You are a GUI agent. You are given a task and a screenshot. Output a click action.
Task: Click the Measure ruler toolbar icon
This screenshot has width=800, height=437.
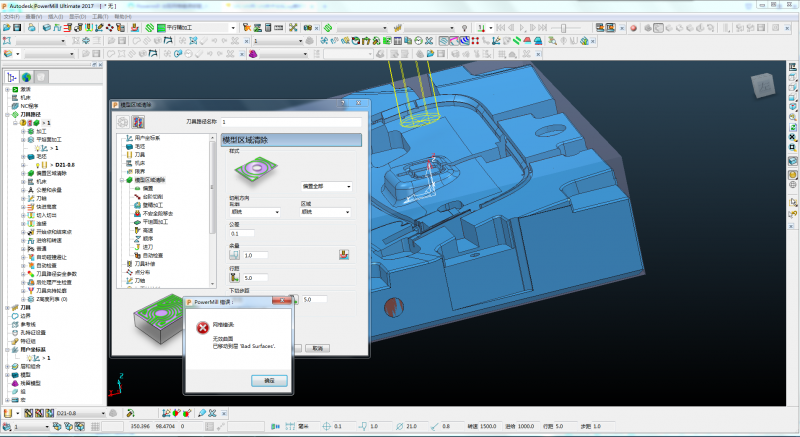click(279, 28)
